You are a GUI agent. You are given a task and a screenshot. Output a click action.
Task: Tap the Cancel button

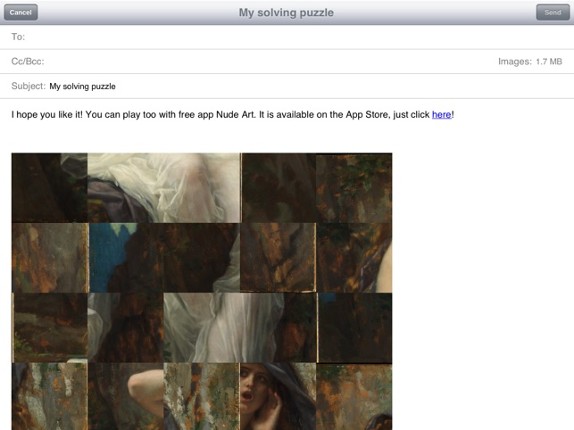click(20, 12)
